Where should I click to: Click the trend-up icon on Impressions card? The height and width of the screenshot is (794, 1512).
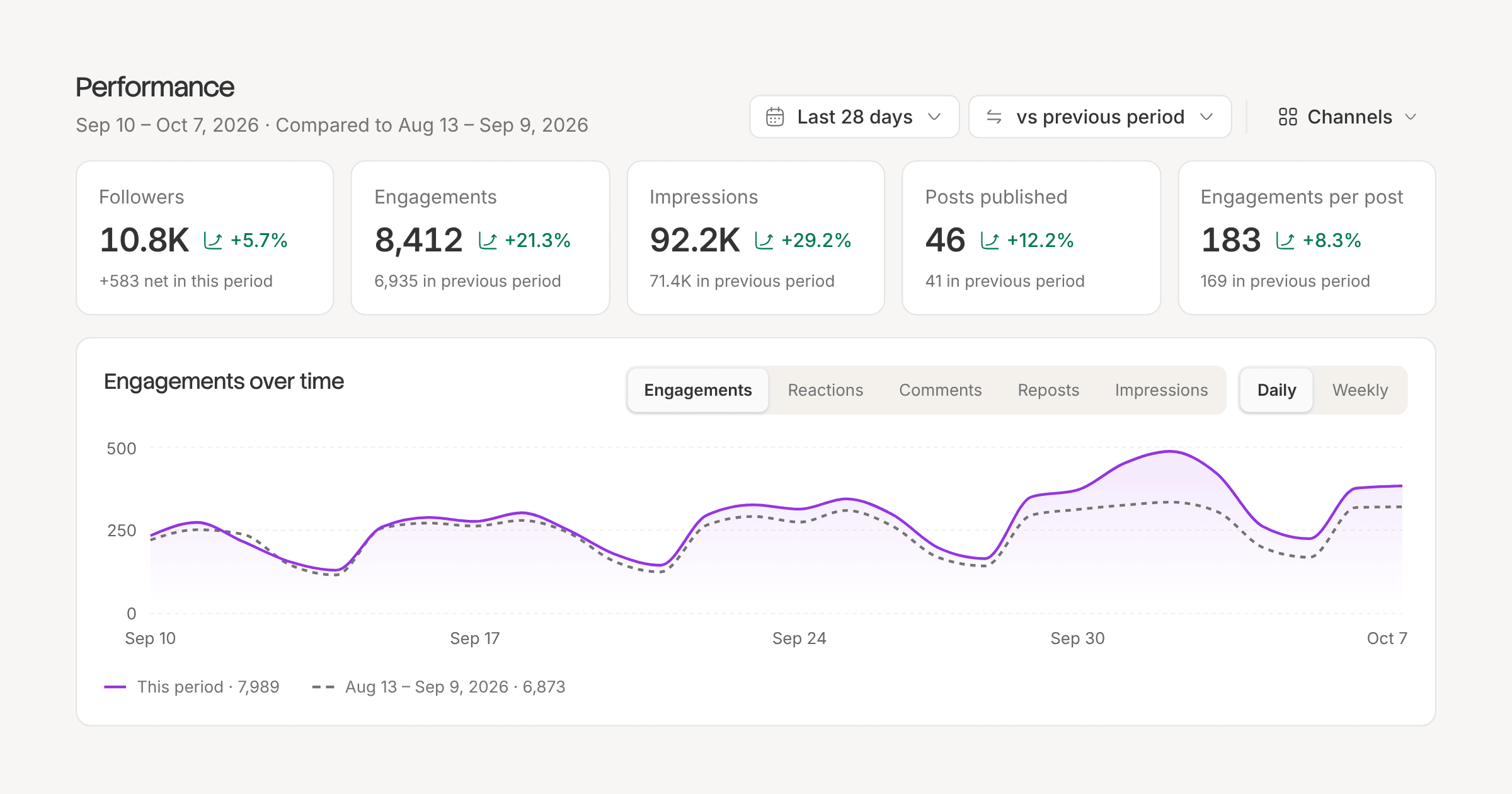pos(764,241)
